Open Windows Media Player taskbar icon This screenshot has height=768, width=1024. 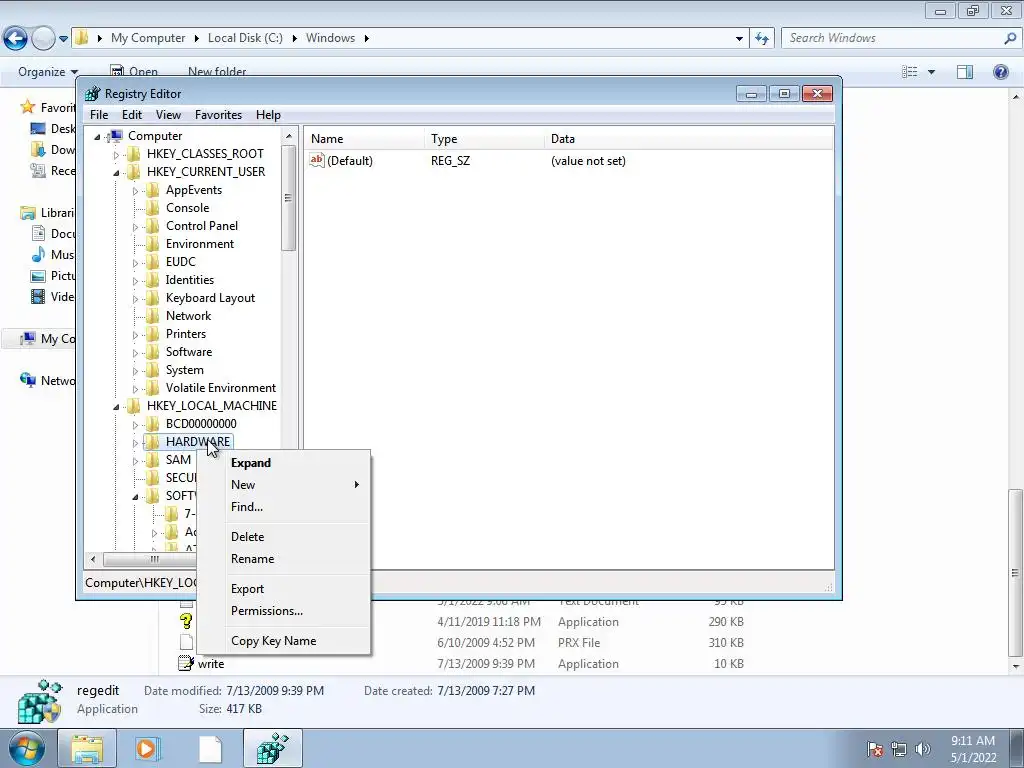pos(148,748)
